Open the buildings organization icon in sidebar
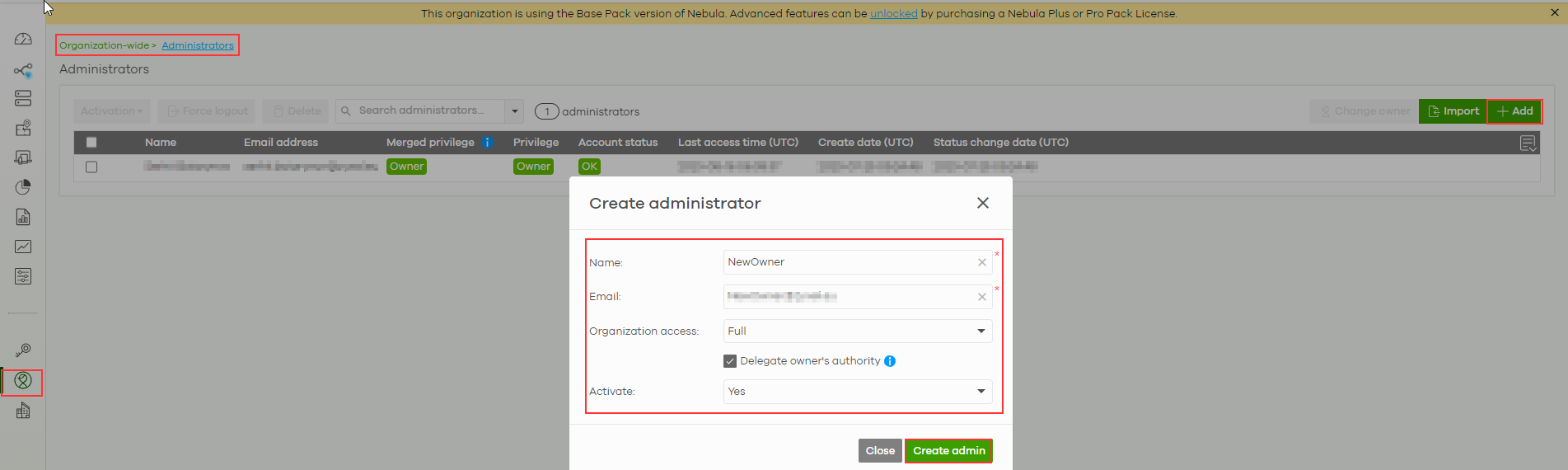The width and height of the screenshot is (1568, 470). (x=23, y=411)
